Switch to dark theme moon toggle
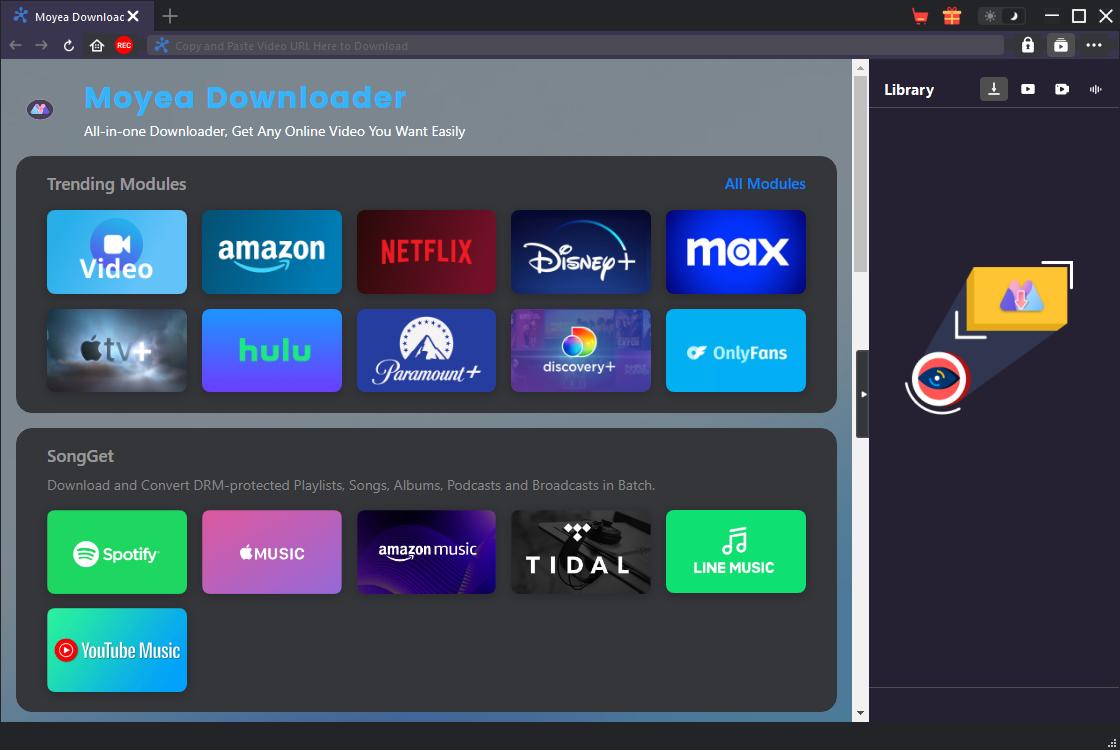Viewport: 1120px width, 750px height. pos(1013,16)
